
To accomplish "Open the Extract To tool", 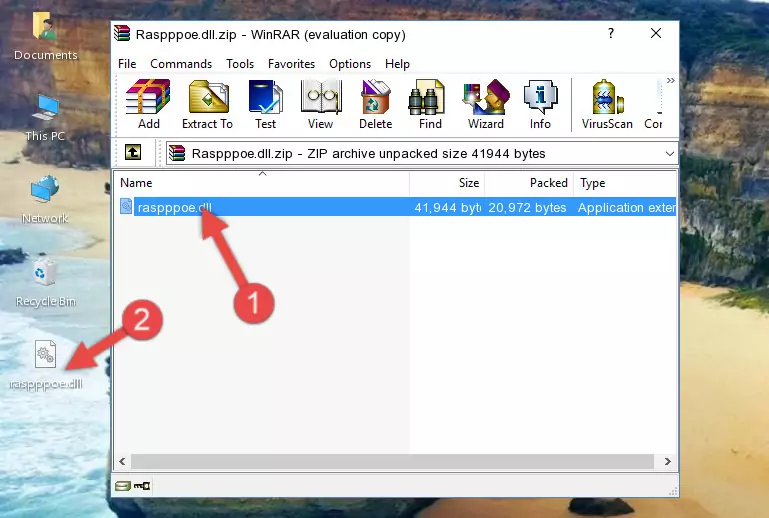I will coord(207,104).
